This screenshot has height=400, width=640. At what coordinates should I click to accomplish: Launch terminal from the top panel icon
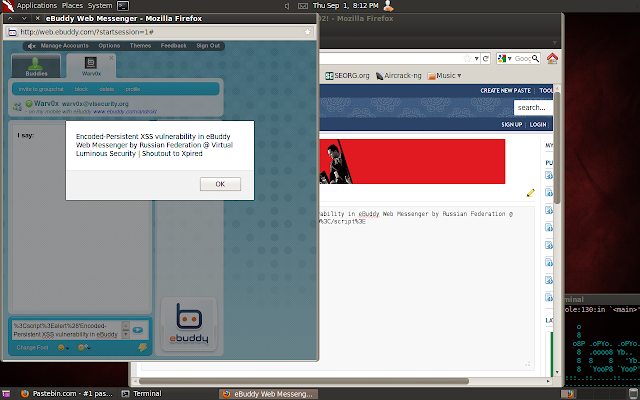[123, 6]
